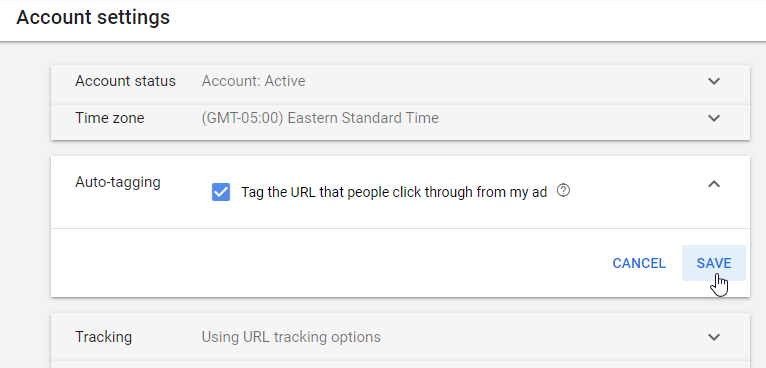The width and height of the screenshot is (766, 368).
Task: Expand the Account status section chevron
Action: point(714,81)
